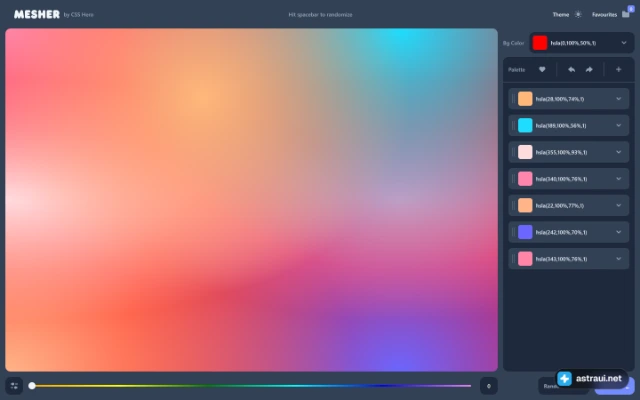The height and width of the screenshot is (400, 640).
Task: Click the Favourites count badge
Action: [x=631, y=9]
